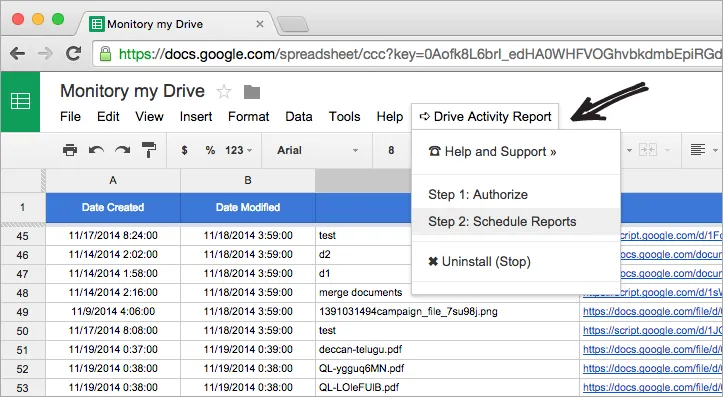Viewport: 723px width, 397px height.
Task: Open the Arial font dropdown
Action: click(x=317, y=150)
